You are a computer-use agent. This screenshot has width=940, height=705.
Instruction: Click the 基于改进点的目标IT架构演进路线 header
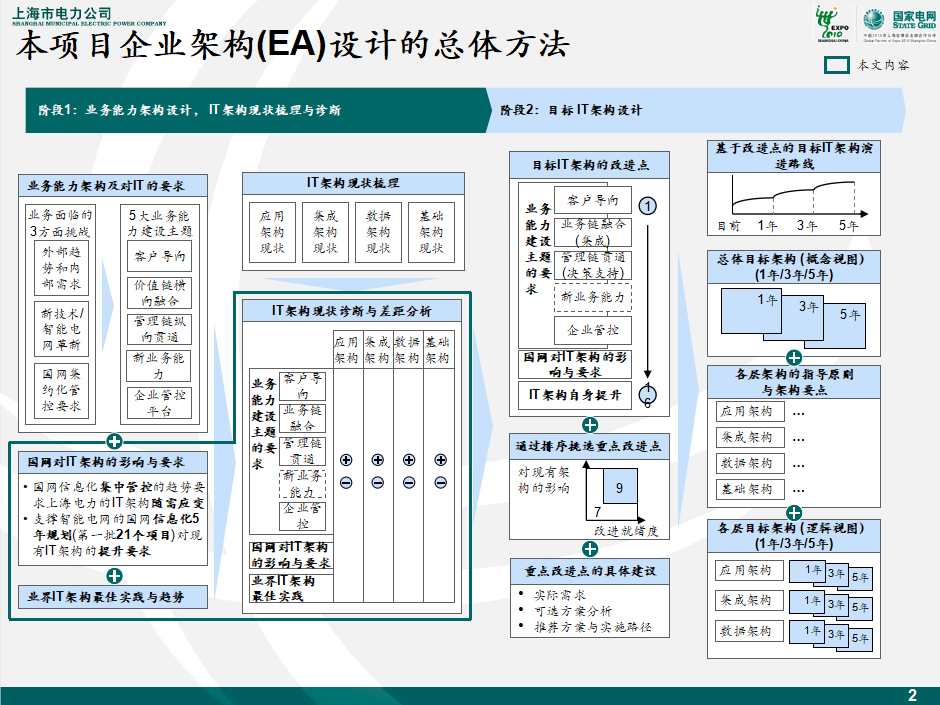click(x=794, y=156)
